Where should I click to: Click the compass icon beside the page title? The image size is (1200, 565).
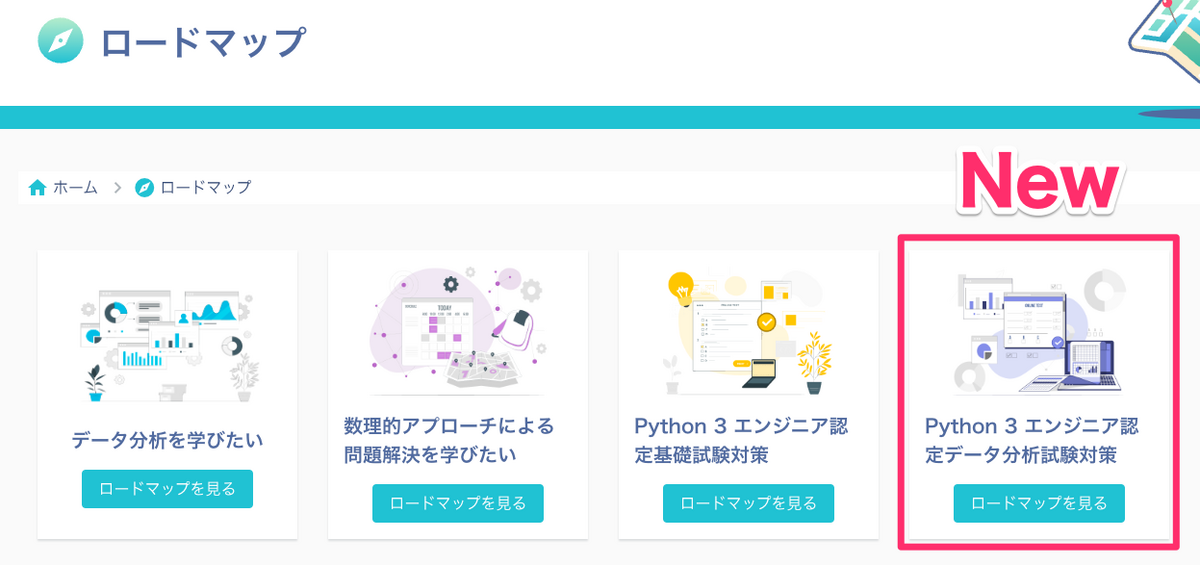click(x=60, y=42)
